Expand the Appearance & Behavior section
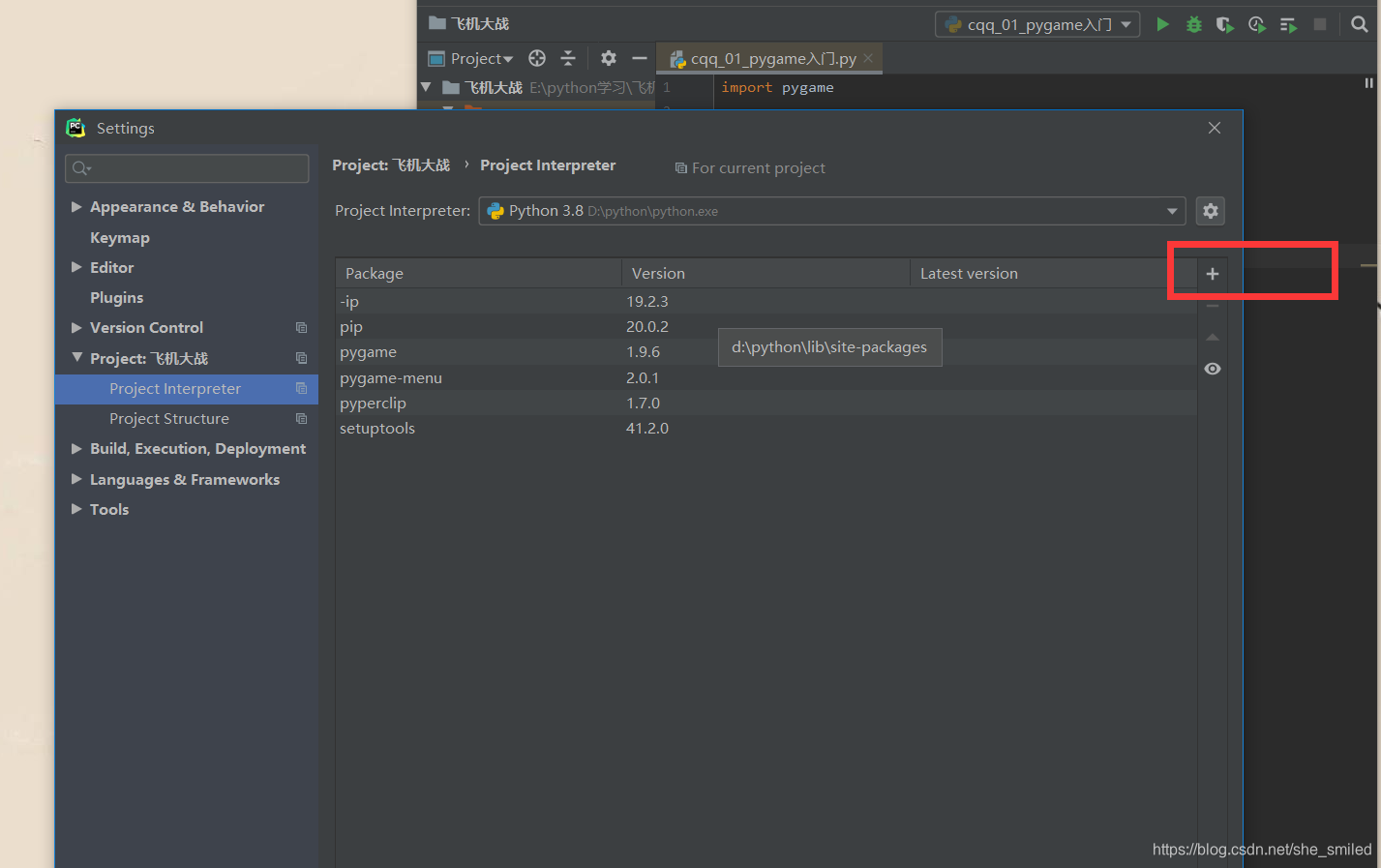The height and width of the screenshot is (868, 1381). tap(77, 206)
